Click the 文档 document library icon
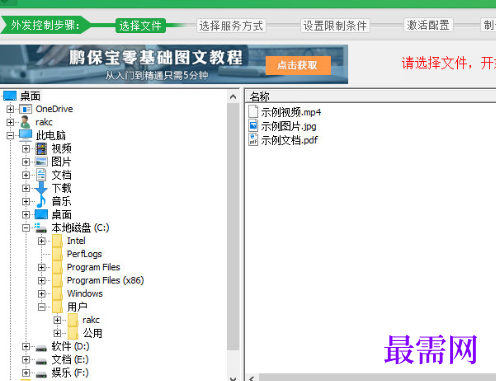The height and width of the screenshot is (381, 496). pyautogui.click(x=41, y=175)
